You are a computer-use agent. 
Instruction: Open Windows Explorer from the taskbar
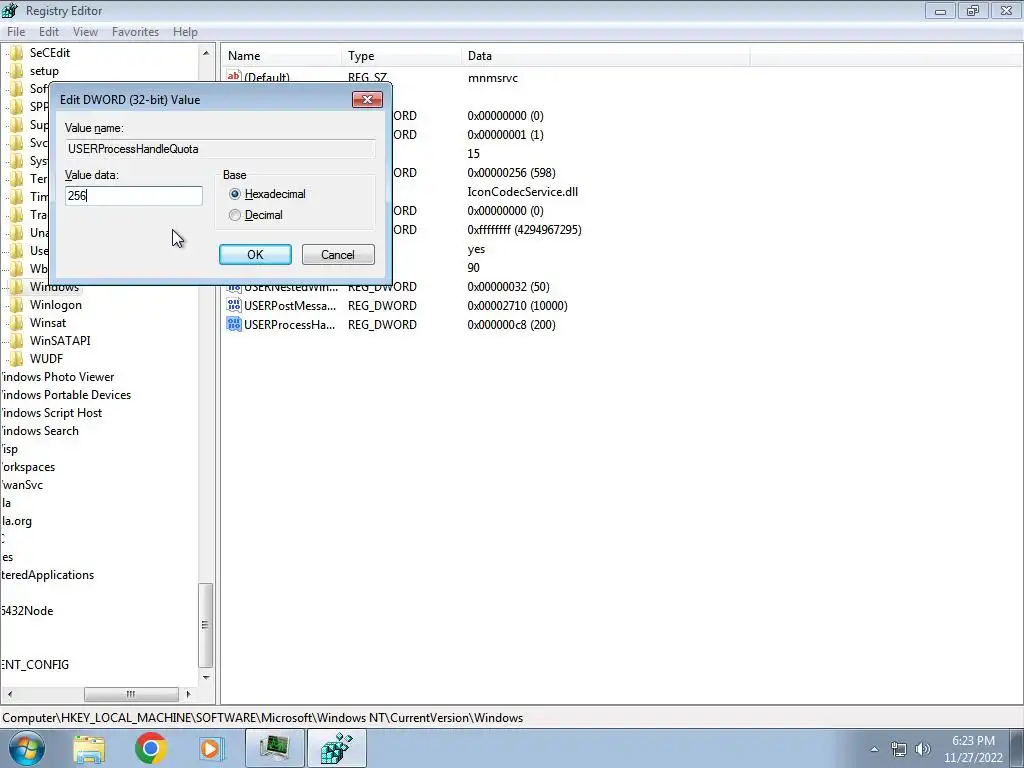click(89, 748)
